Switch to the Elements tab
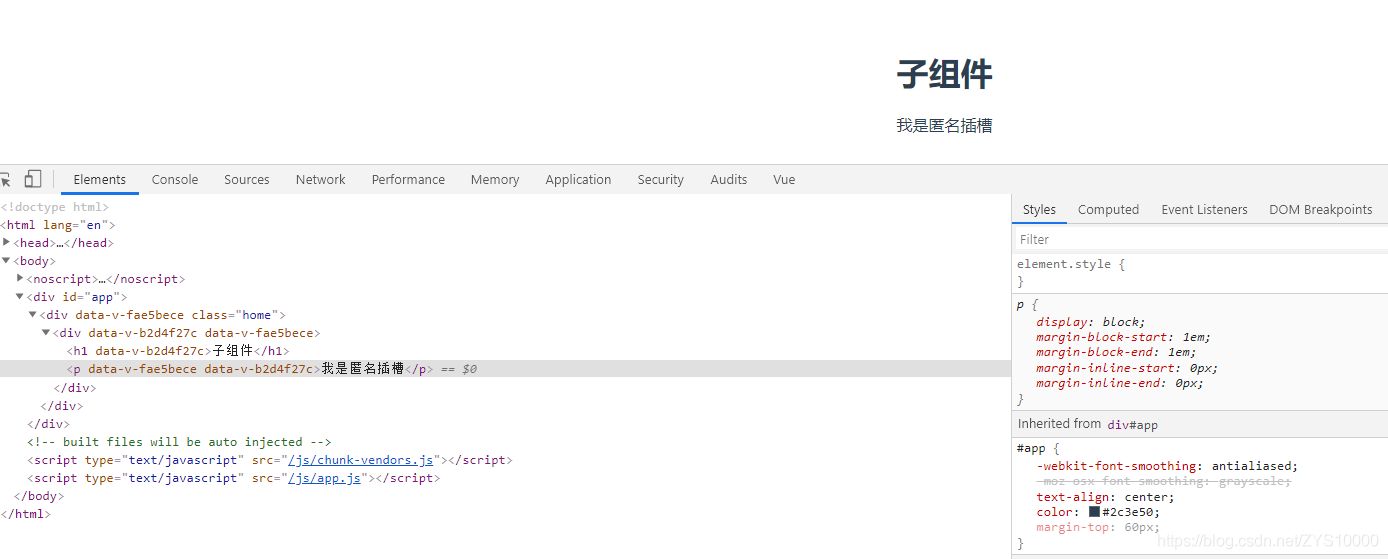This screenshot has width=1388, height=559. pyautogui.click(x=100, y=179)
